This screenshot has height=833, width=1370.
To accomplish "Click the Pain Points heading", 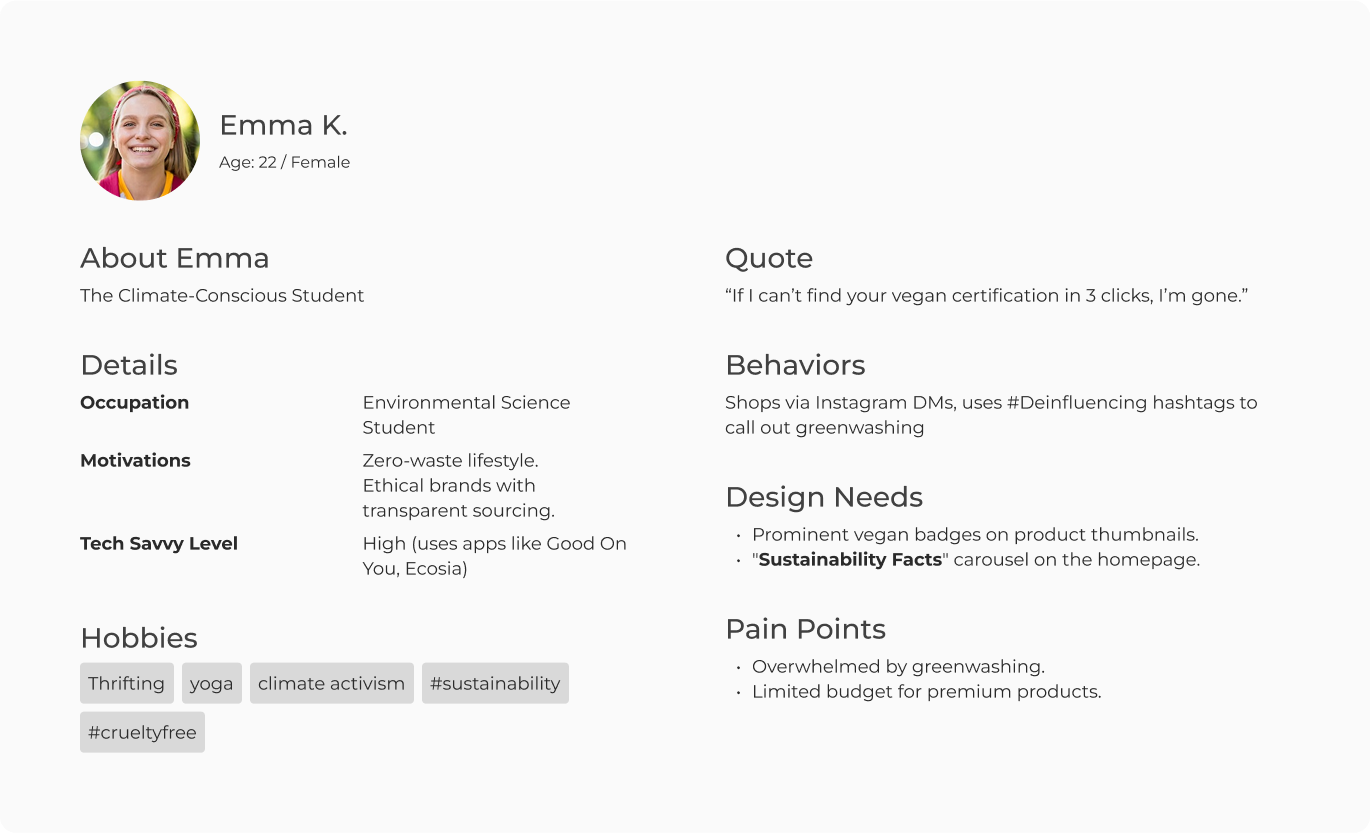I will [x=805, y=629].
